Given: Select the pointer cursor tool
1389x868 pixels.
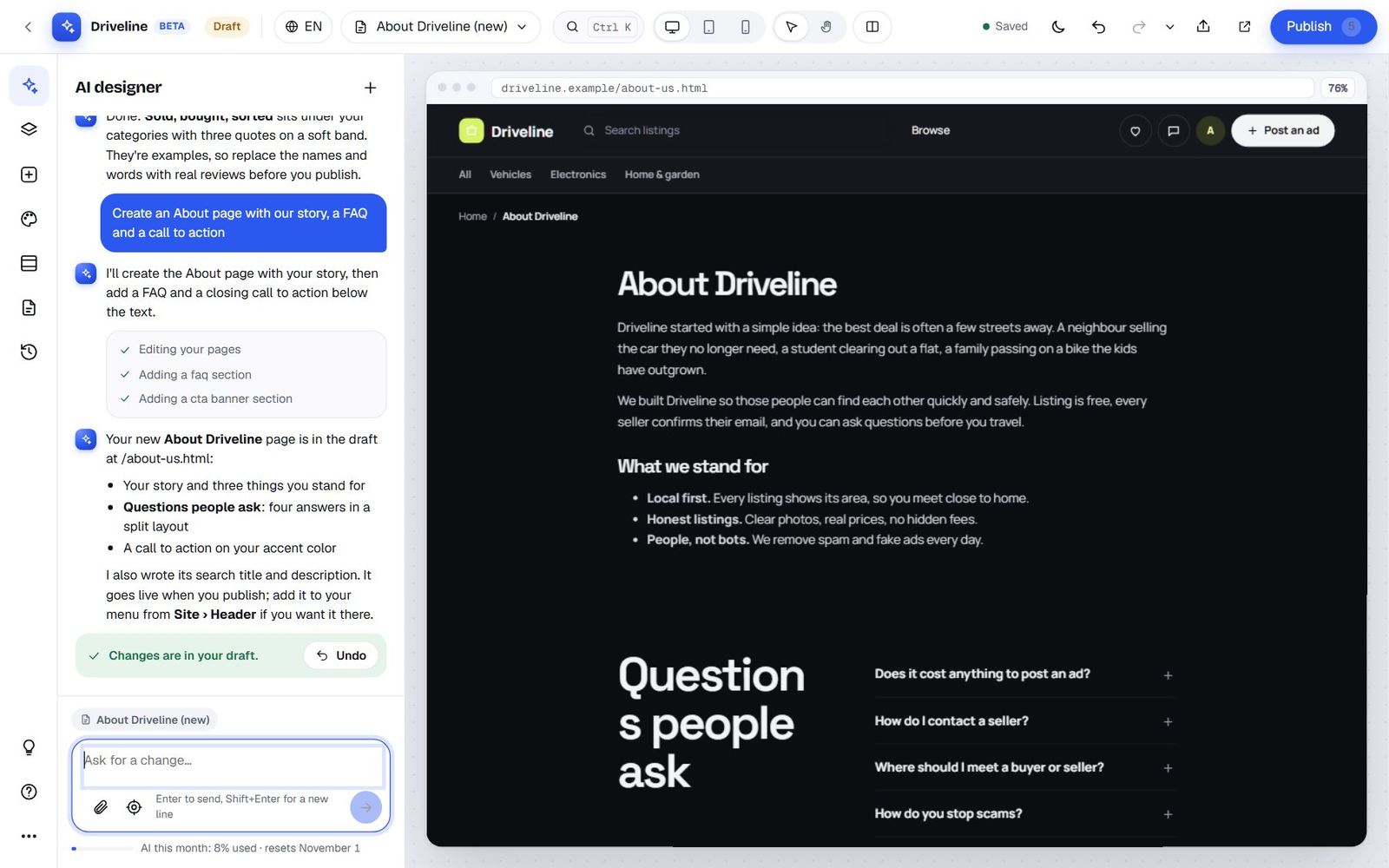Looking at the screenshot, I should tap(791, 27).
